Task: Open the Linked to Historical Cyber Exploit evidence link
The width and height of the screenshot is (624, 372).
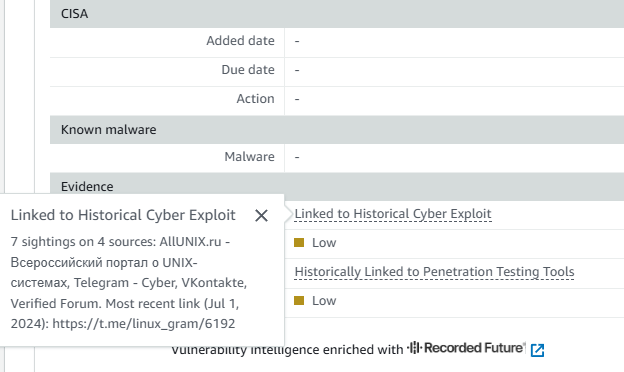Action: point(393,214)
